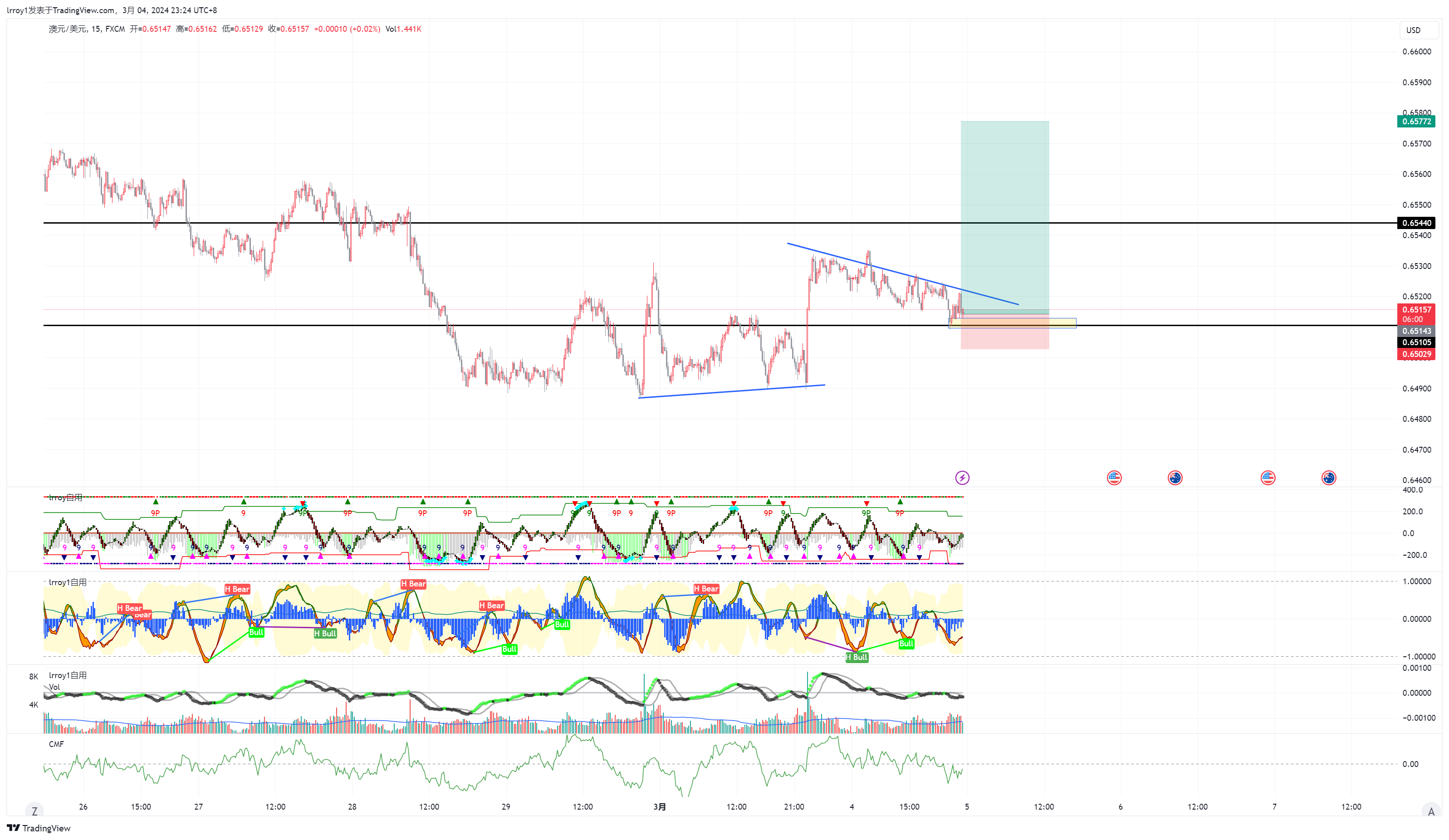
Task: Select the CMF indicator label
Action: [x=56, y=744]
